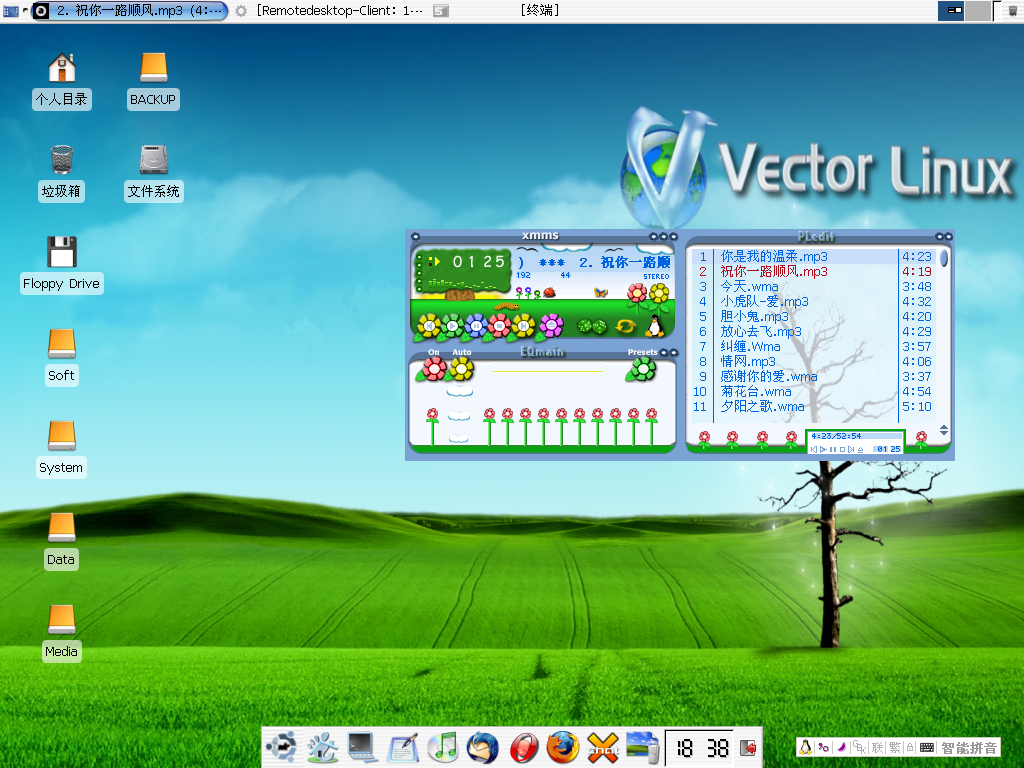Click the playlist mini stop button

tap(842, 449)
